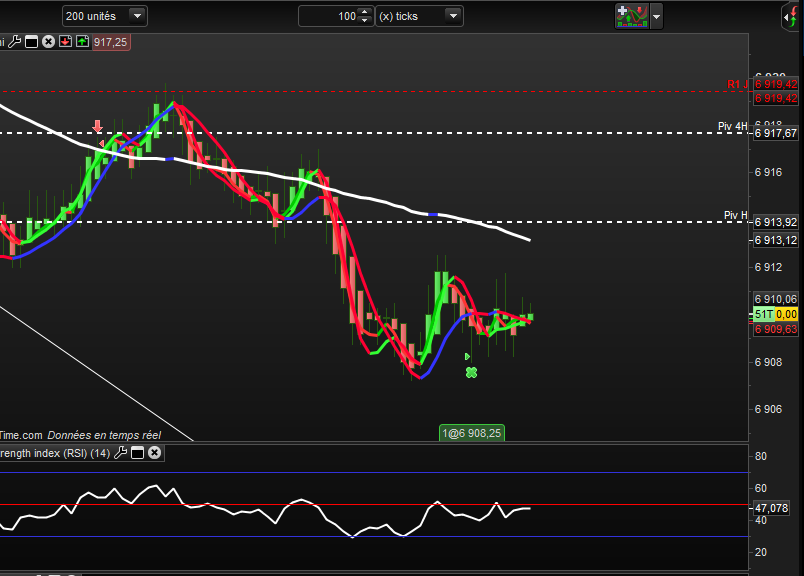Click the 6 908 price scale tick
Image resolution: width=804 pixels, height=576 pixels.
click(x=768, y=362)
